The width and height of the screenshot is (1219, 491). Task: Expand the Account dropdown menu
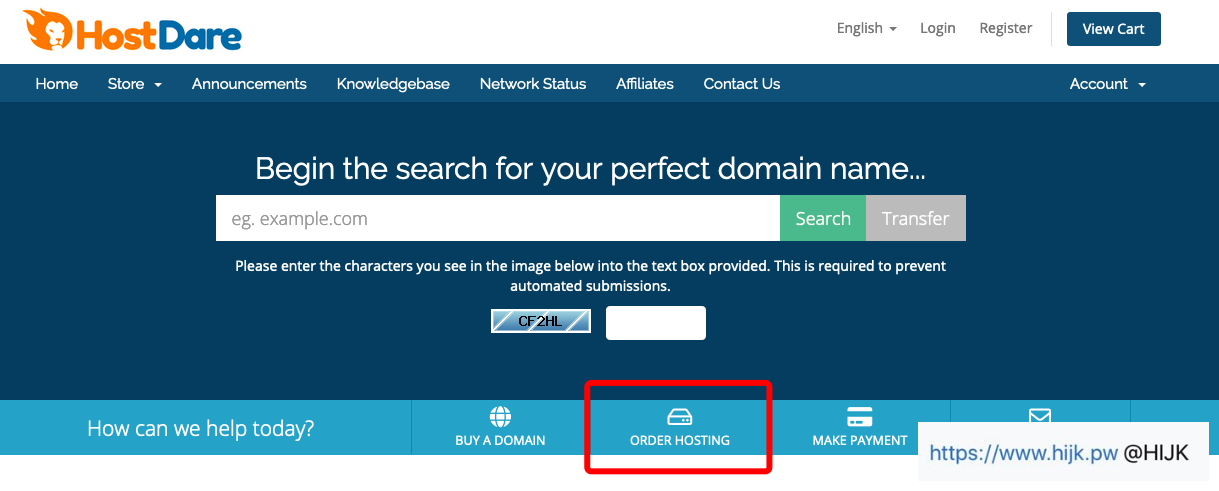pyautogui.click(x=1107, y=84)
